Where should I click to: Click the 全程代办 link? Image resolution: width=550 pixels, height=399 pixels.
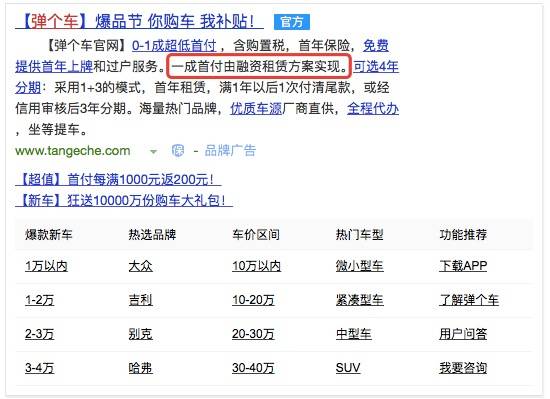click(x=373, y=109)
